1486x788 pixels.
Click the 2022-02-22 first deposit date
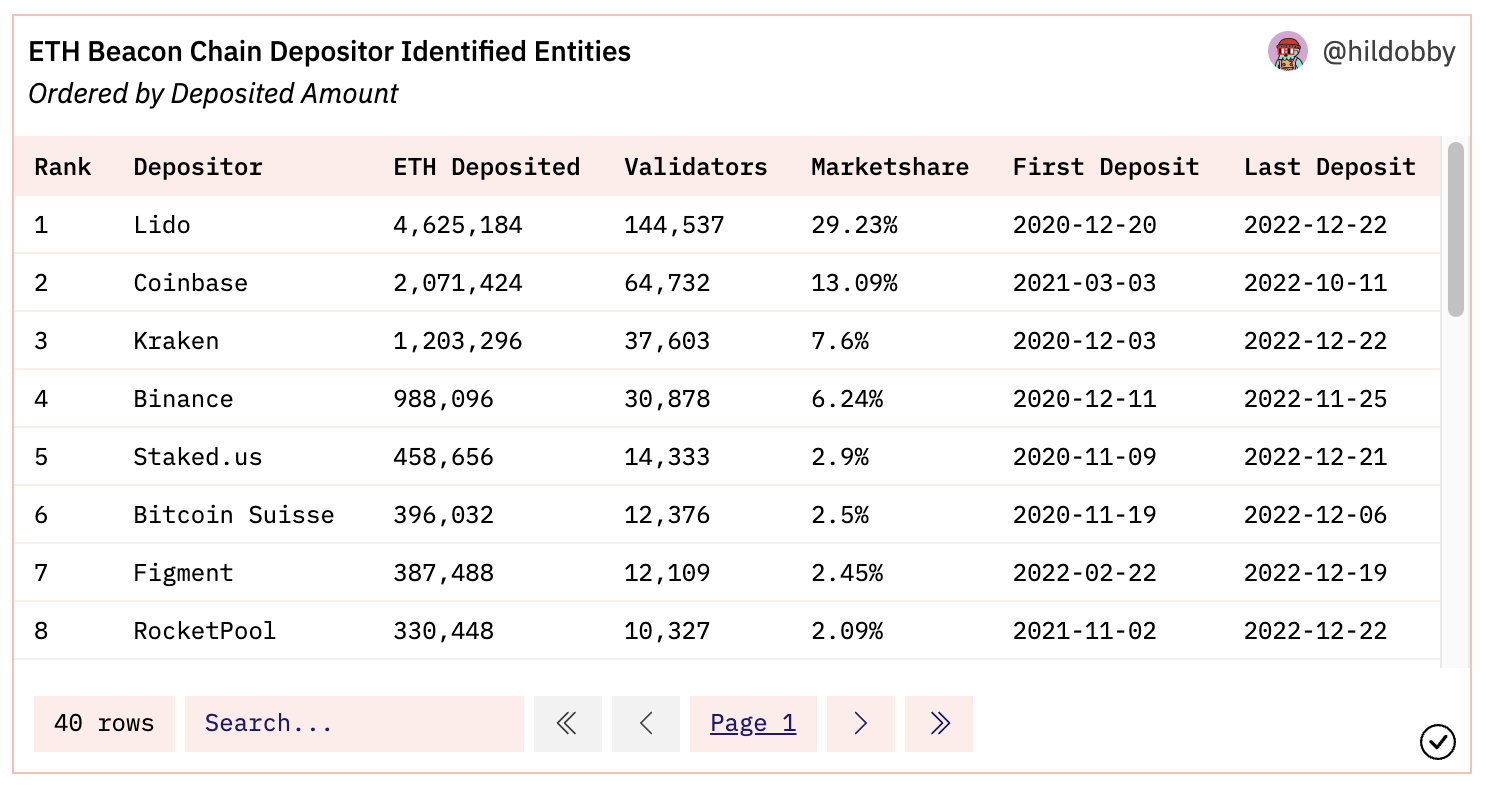click(1084, 573)
